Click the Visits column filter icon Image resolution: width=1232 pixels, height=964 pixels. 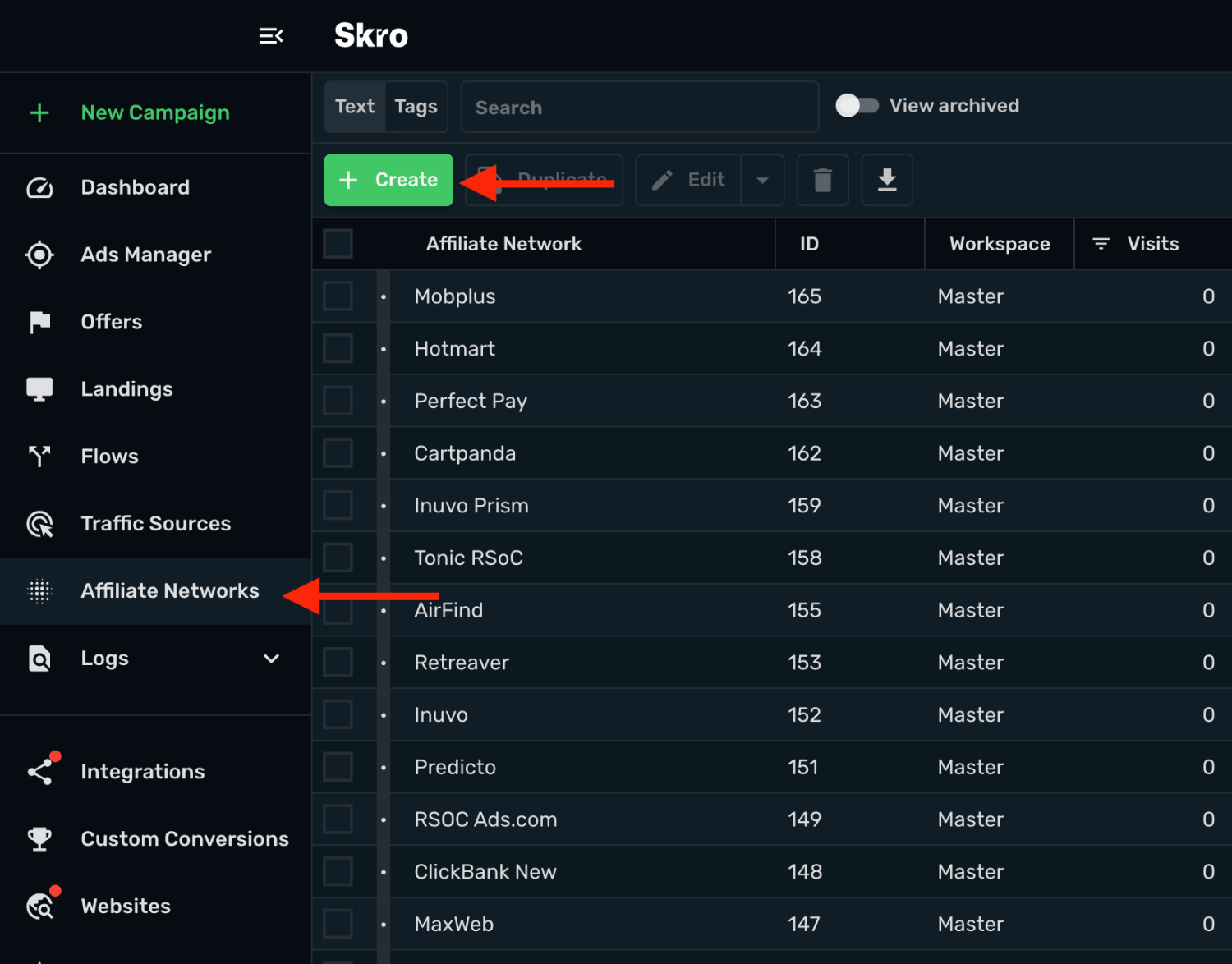point(1101,244)
